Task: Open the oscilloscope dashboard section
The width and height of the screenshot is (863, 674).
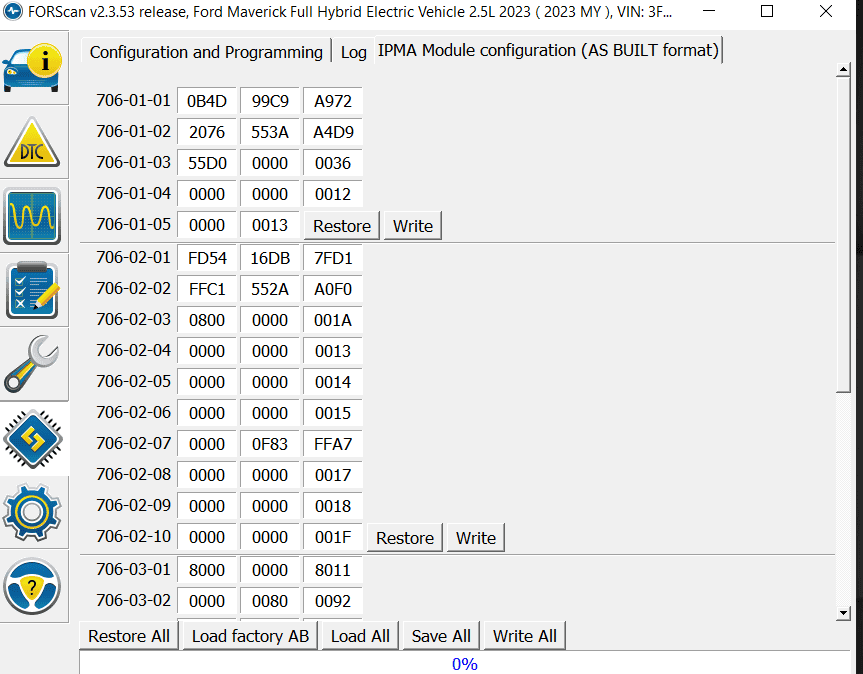Action: point(32,216)
